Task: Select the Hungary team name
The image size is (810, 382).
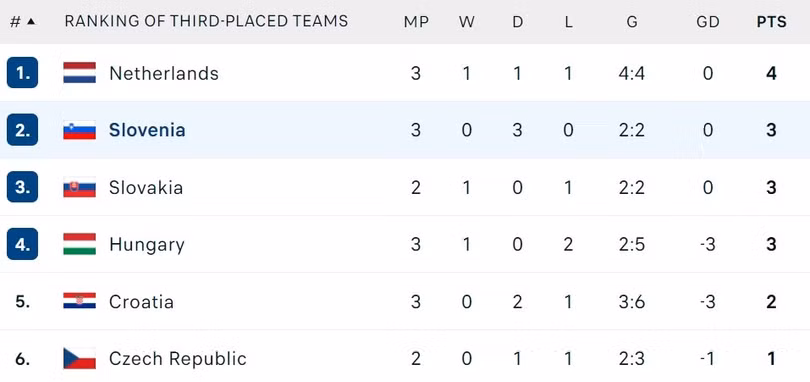Action: point(147,245)
